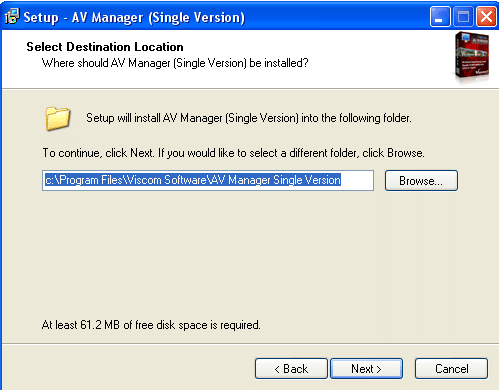Viewport: 499px width, 390px height.
Task: Click the setup installer icon in title bar
Action: (12, 17)
